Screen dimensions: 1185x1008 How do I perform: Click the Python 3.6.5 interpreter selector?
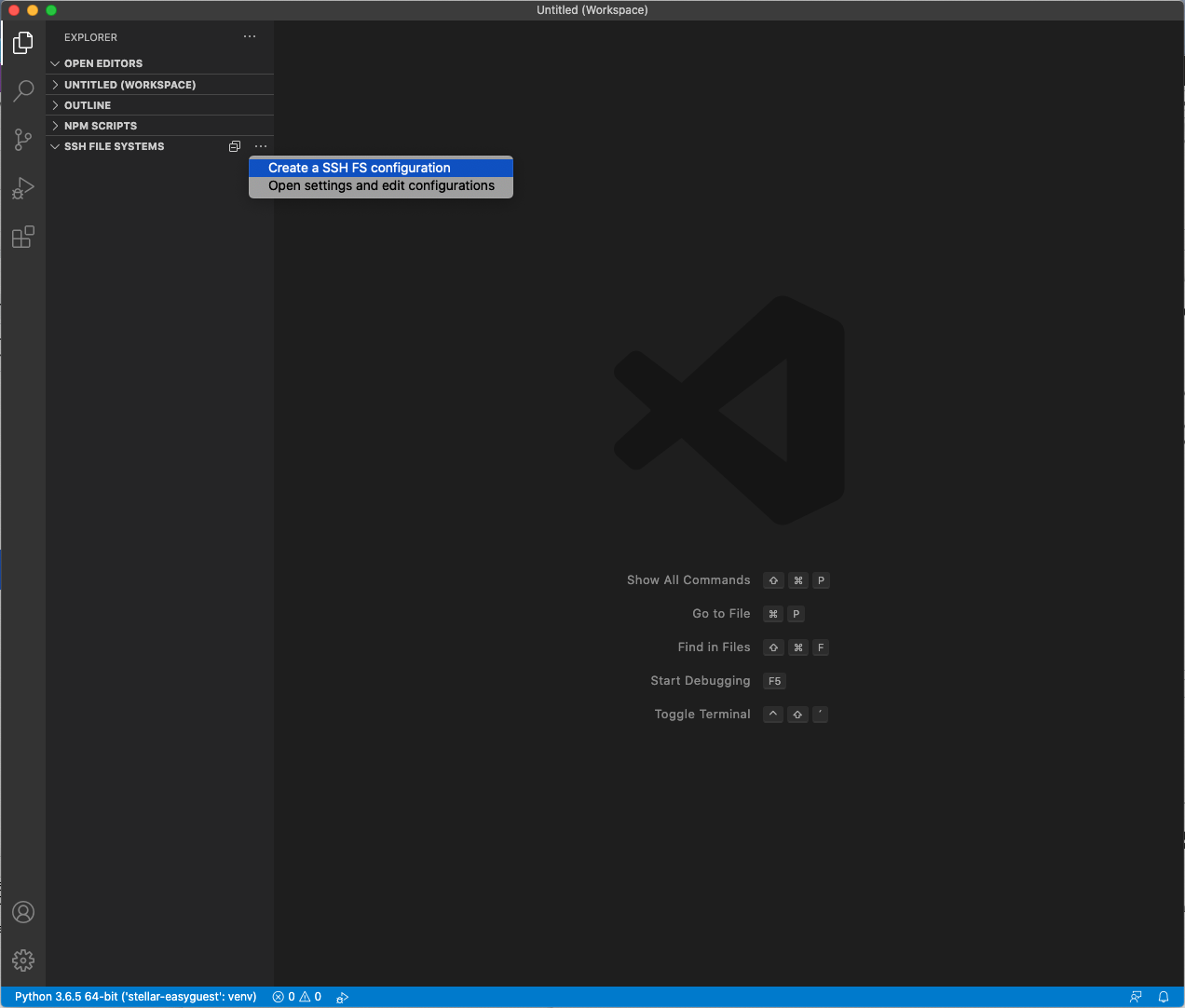[136, 997]
